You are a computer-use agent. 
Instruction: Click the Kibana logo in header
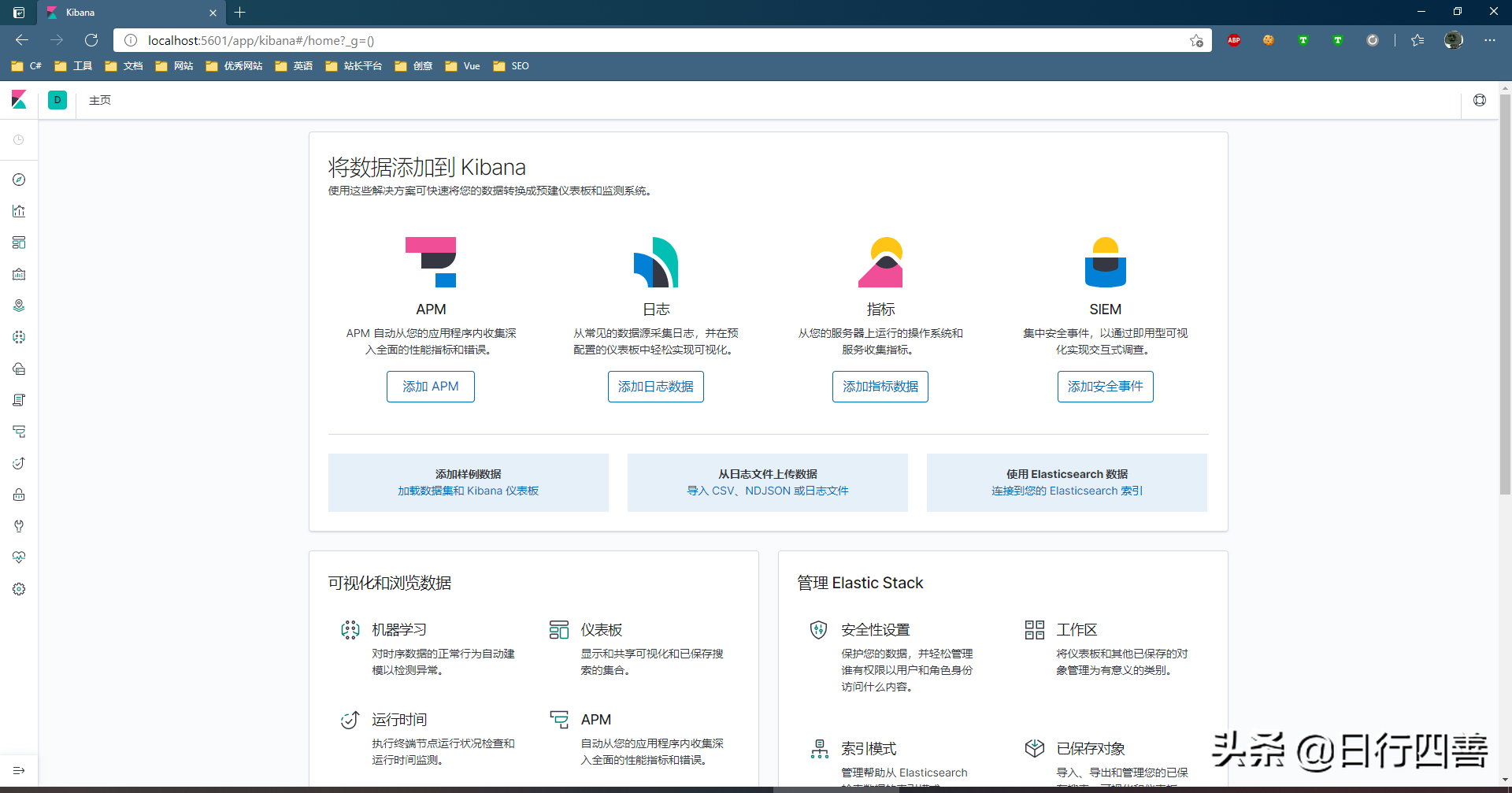pyautogui.click(x=19, y=100)
